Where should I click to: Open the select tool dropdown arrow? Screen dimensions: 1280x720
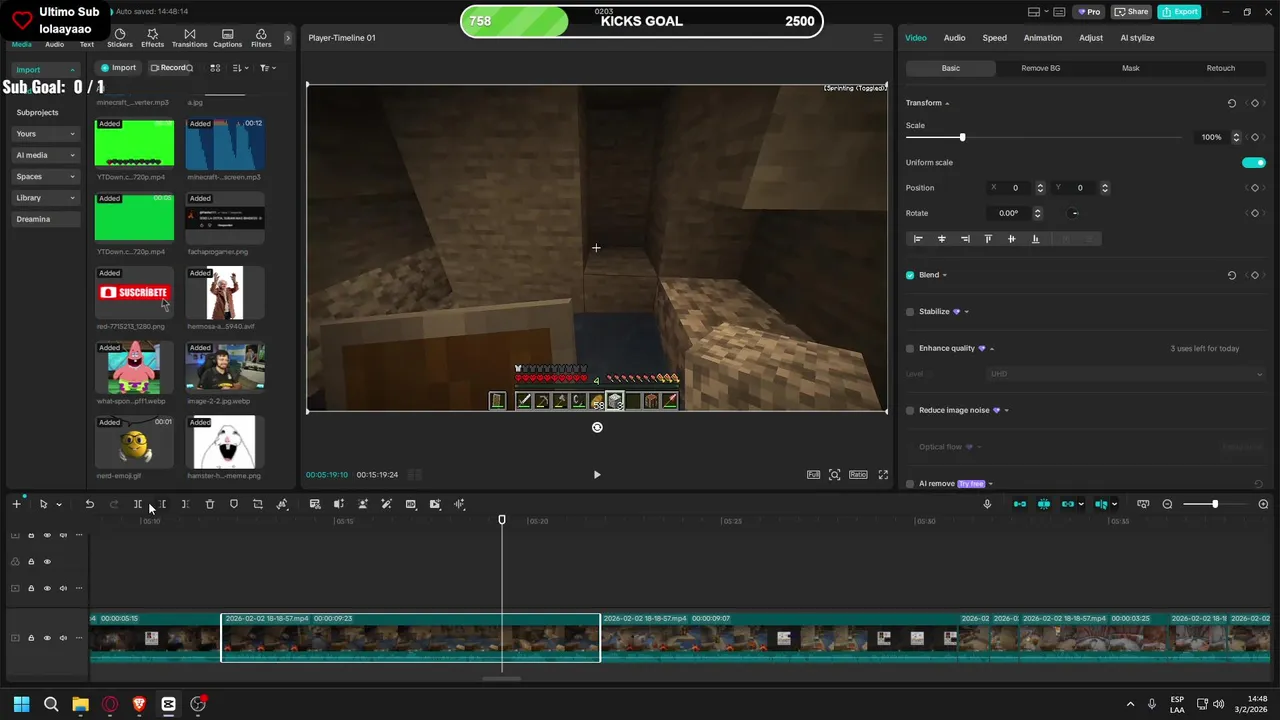(x=59, y=505)
